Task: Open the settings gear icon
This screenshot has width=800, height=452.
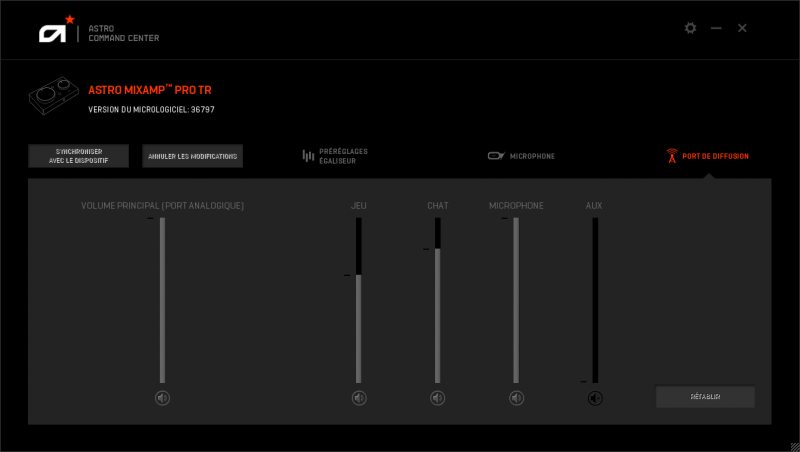Action: 690,28
